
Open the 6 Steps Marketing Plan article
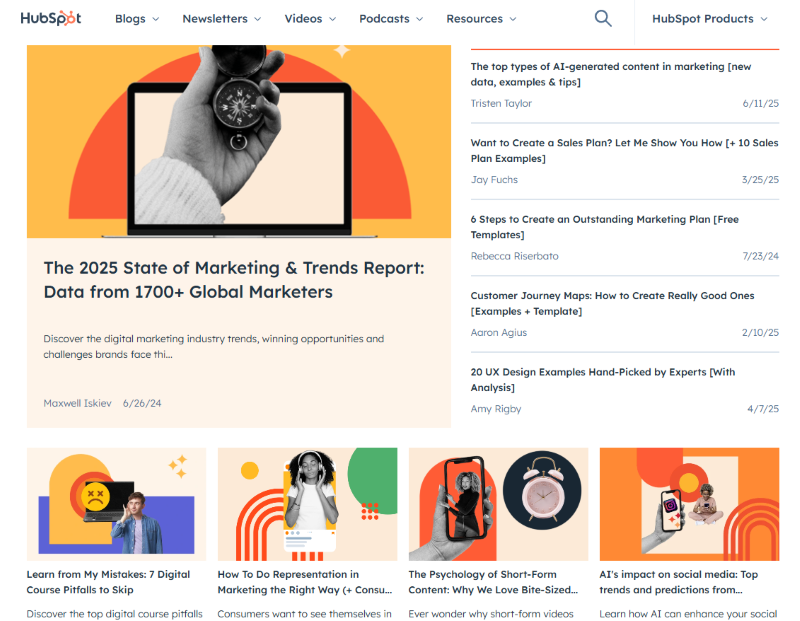(x=604, y=227)
